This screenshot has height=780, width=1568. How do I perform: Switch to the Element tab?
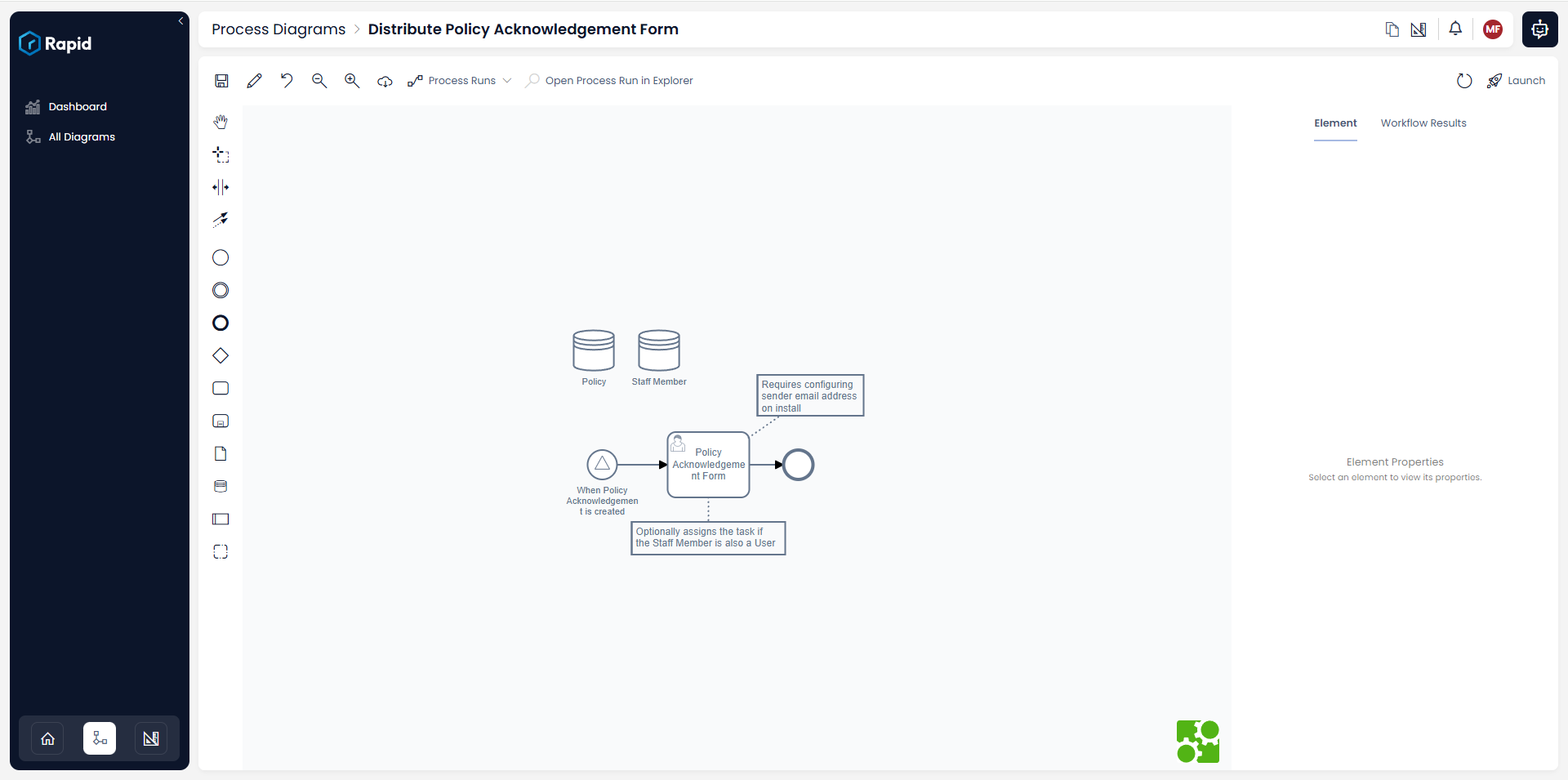pyautogui.click(x=1335, y=123)
